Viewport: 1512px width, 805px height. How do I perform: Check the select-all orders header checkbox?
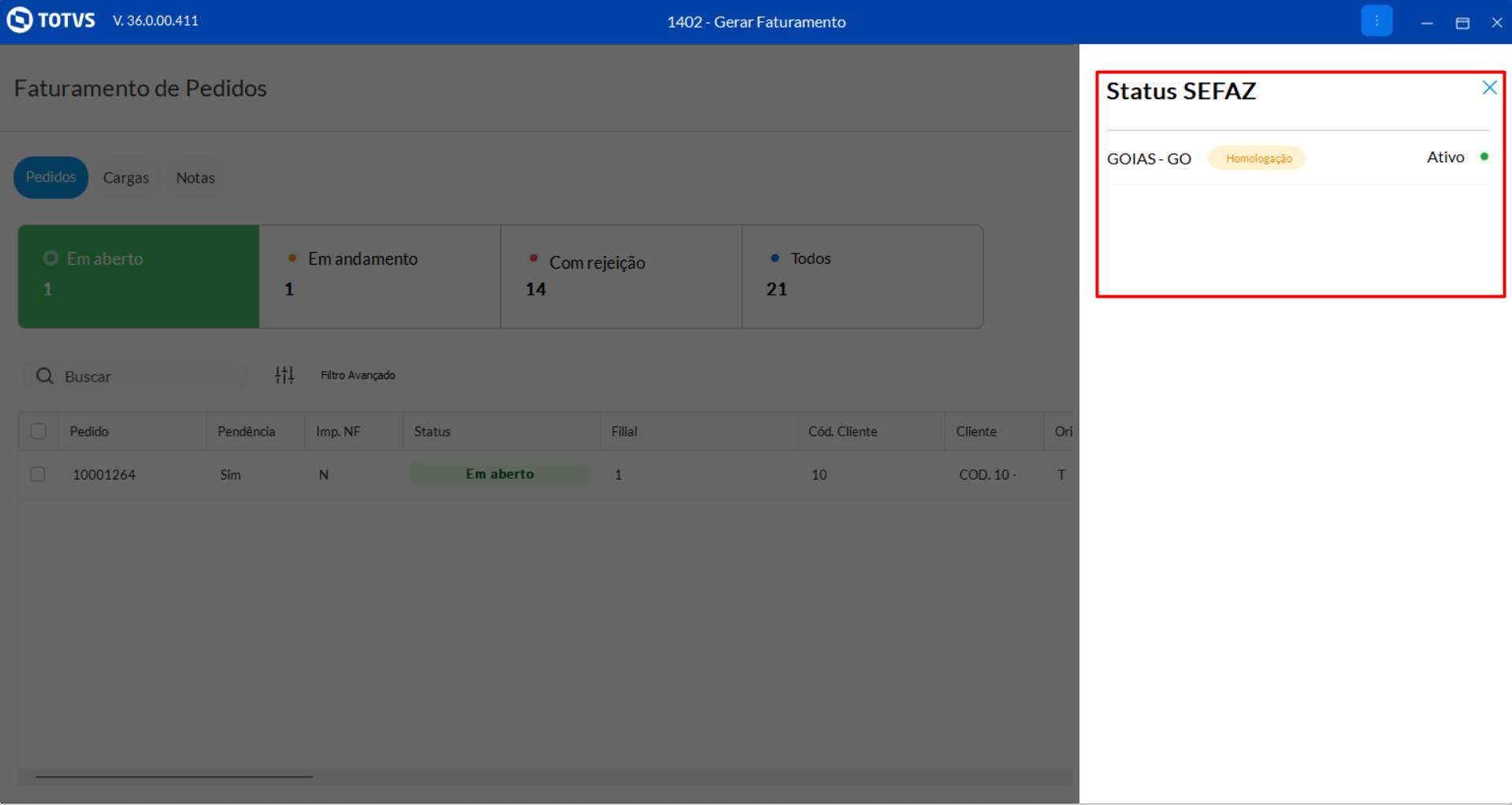click(38, 432)
